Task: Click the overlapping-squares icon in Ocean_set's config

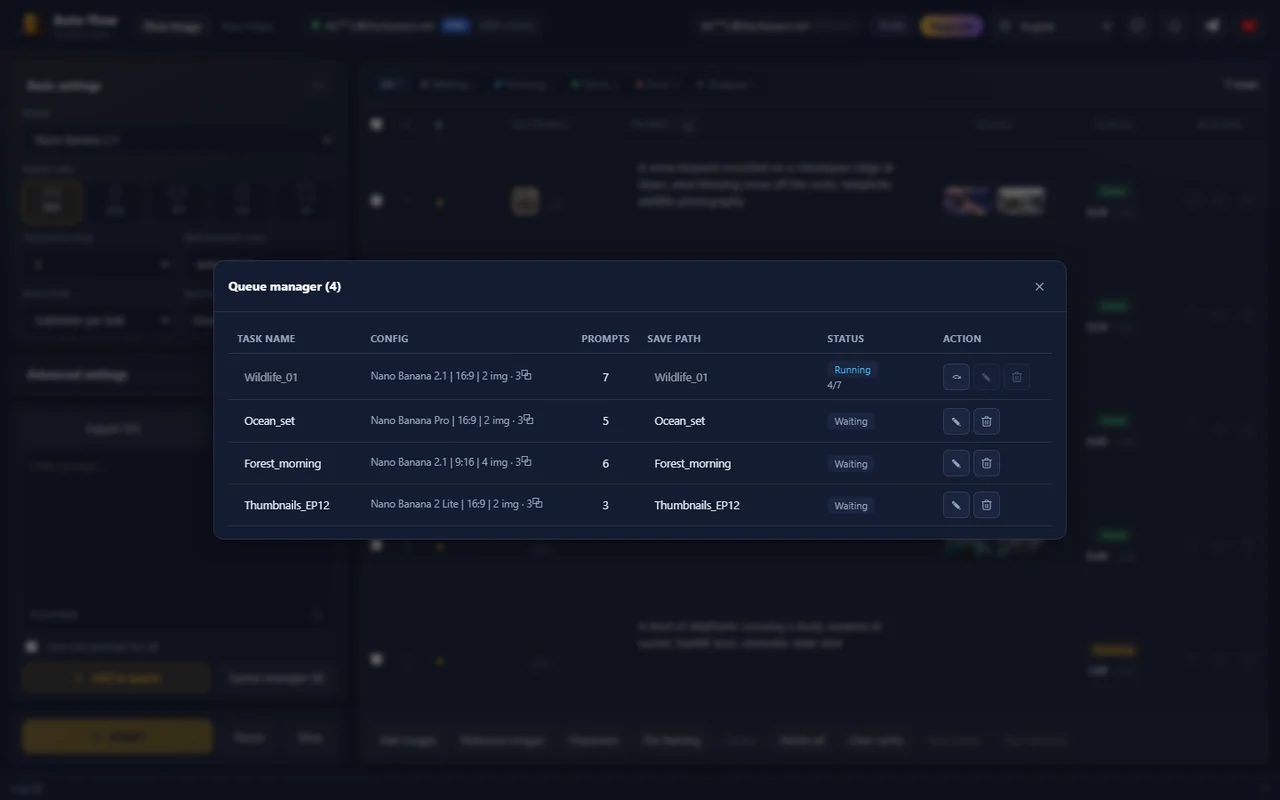Action: pyautogui.click(x=529, y=420)
